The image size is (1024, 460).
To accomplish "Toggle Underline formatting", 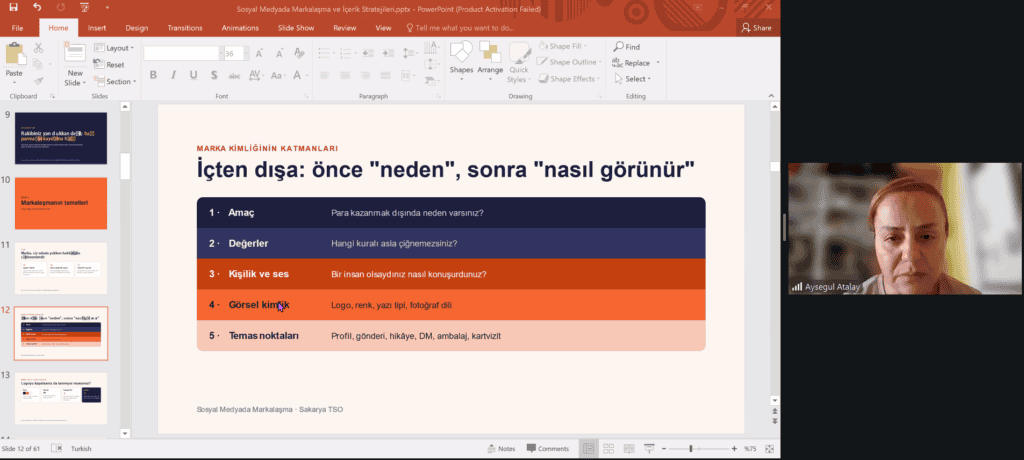I will tap(193, 75).
